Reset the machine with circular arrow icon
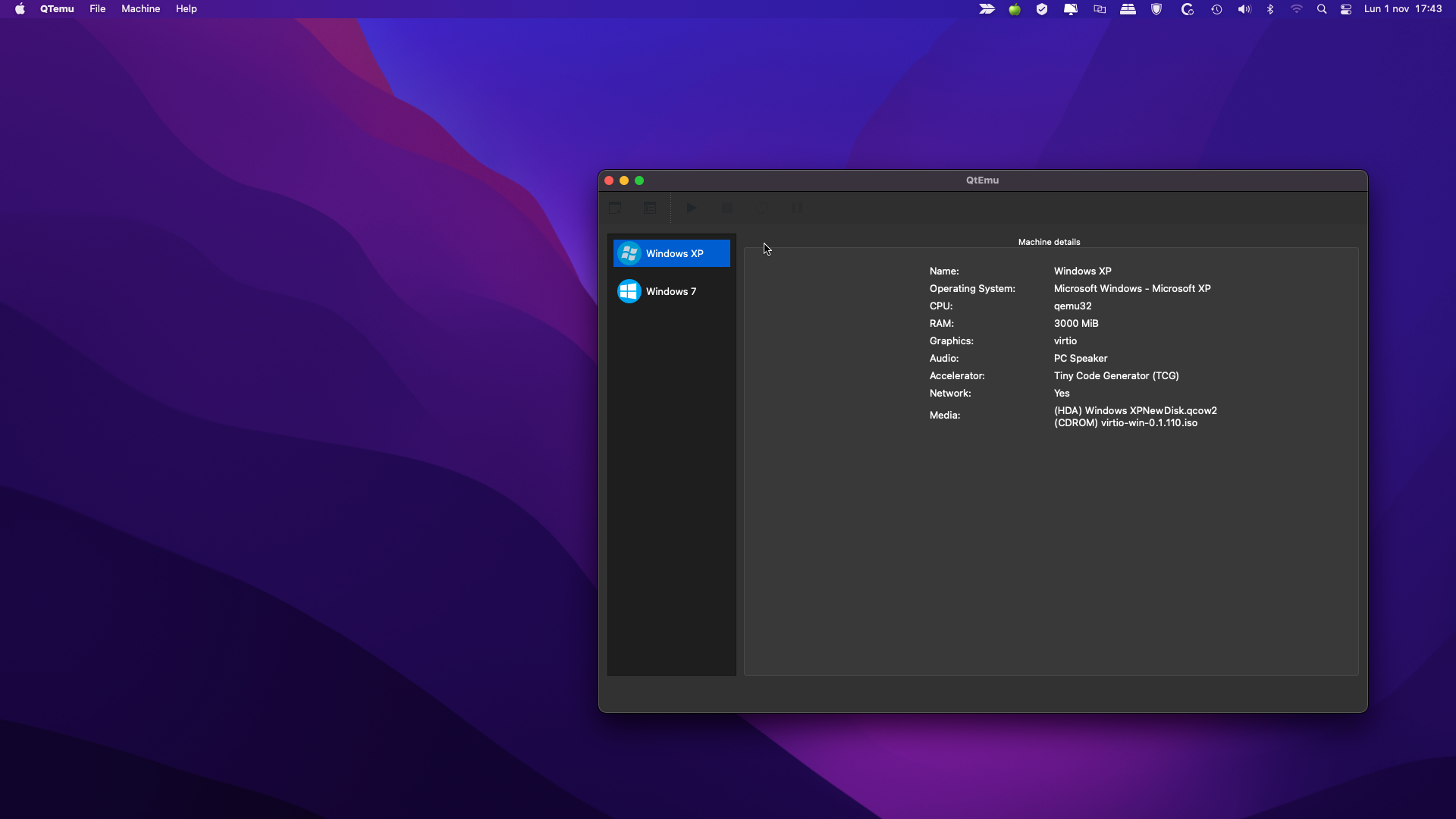The image size is (1456, 819). point(762,208)
